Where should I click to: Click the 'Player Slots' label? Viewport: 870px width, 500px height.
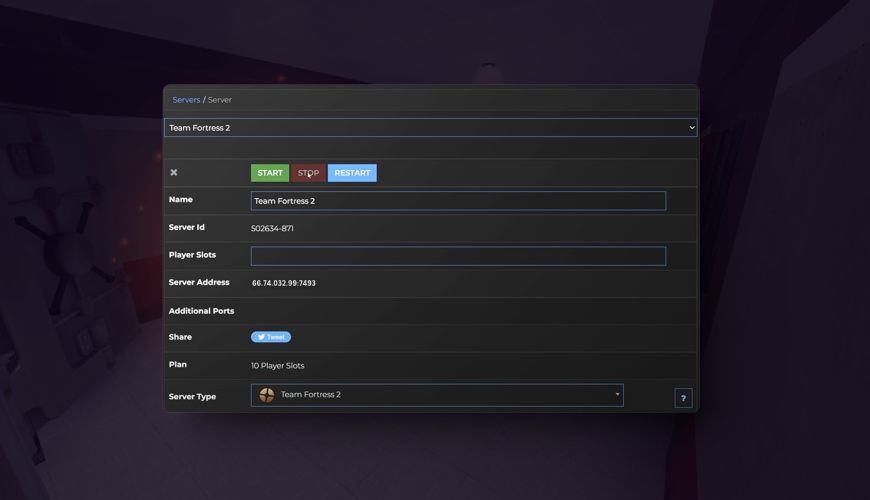coord(193,255)
